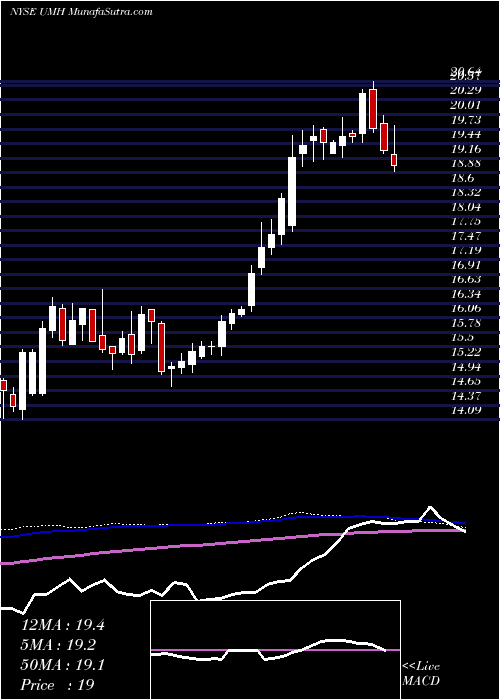
Task: Click the 16.06 price axis label
Action: [466, 308]
